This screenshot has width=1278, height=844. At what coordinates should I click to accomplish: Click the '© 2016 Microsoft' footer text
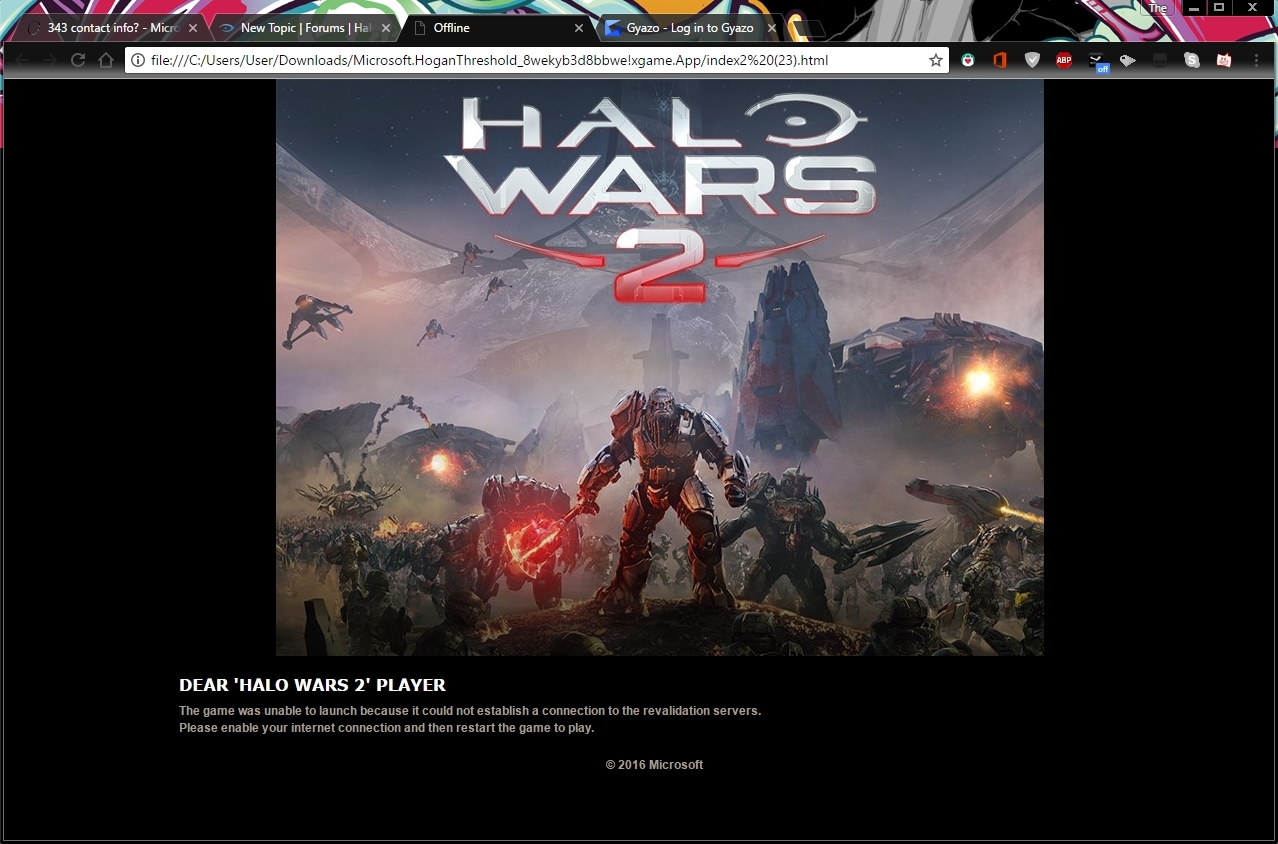(654, 765)
